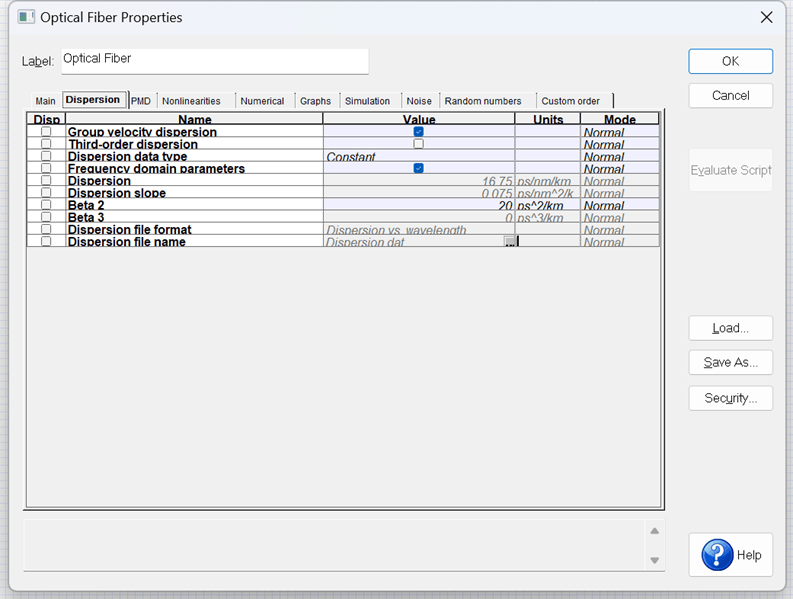Check the Disp box for Dispersion slope
This screenshot has width=793, height=599.
tap(46, 193)
